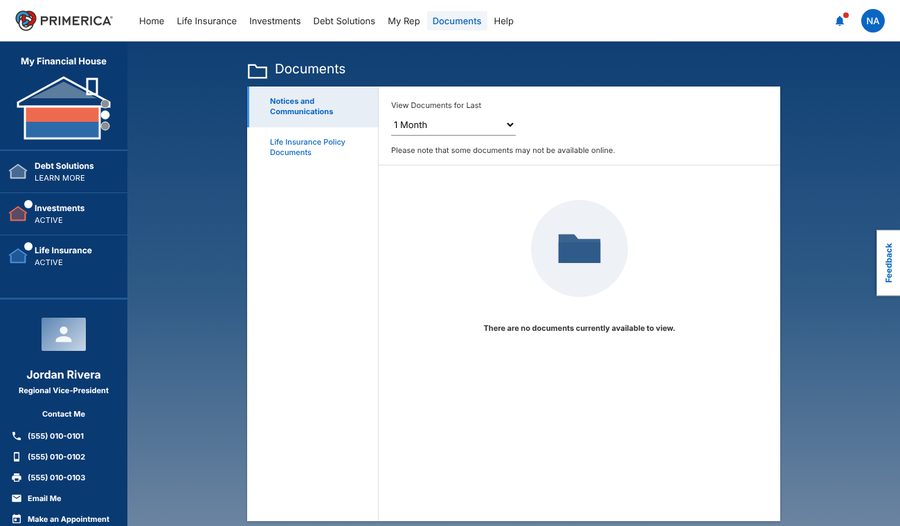Click the Primerica logo
900x526 pixels.
coord(64,21)
